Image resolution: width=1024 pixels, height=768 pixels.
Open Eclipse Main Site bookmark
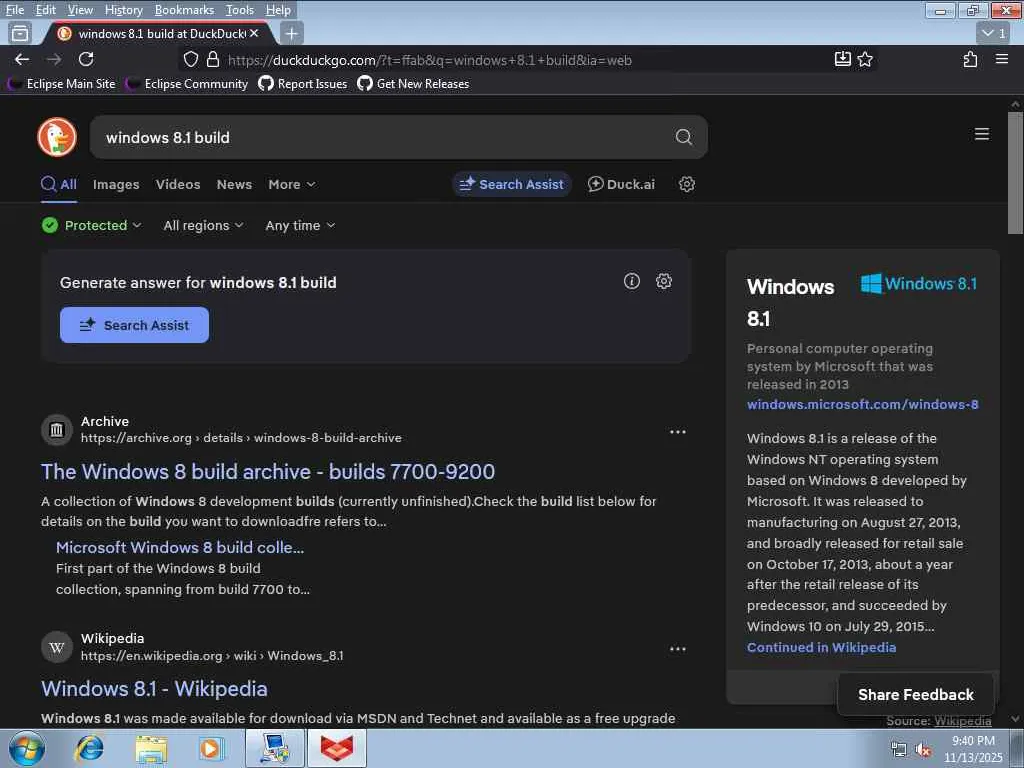[61, 84]
